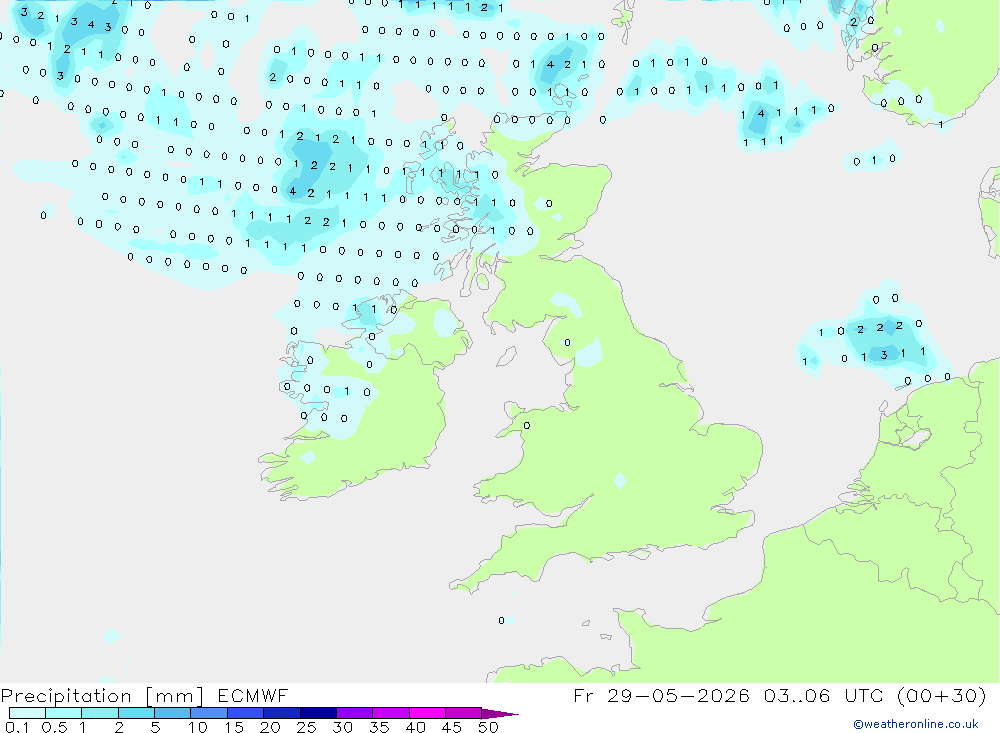Screen dimensions: 1000x733
Task: Select the 35–40 mm legend swatch
Action: coord(391,713)
